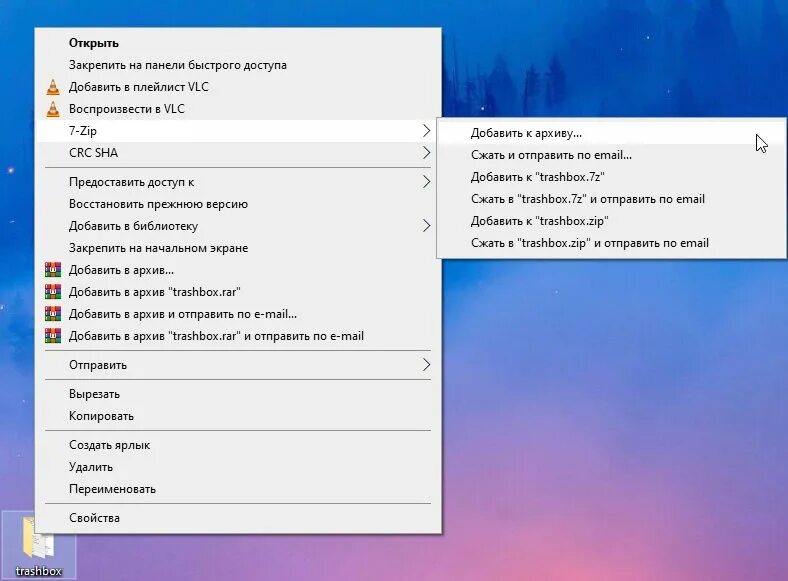Choose 7-Zip 'Добавить к архиву...' option
Screen dimensions: 788x581
[x=611, y=133]
